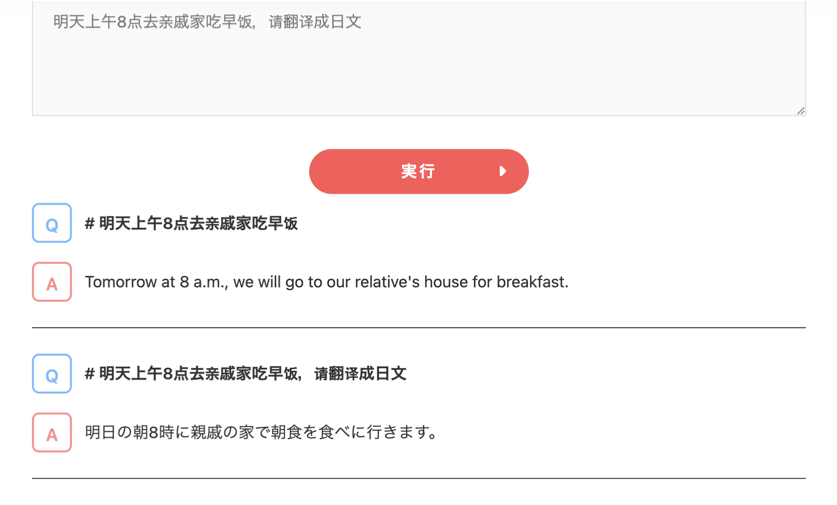The width and height of the screenshot is (837, 505).
Task: Click the A icon beside the Japanese answer
Action: point(52,433)
